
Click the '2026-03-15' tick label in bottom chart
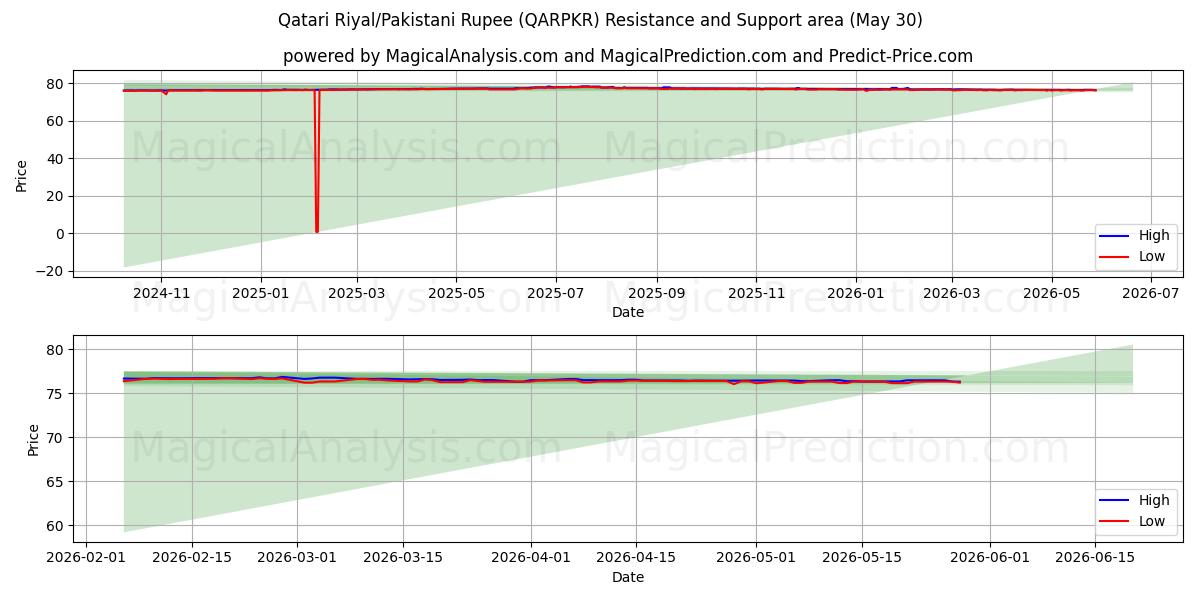click(403, 558)
